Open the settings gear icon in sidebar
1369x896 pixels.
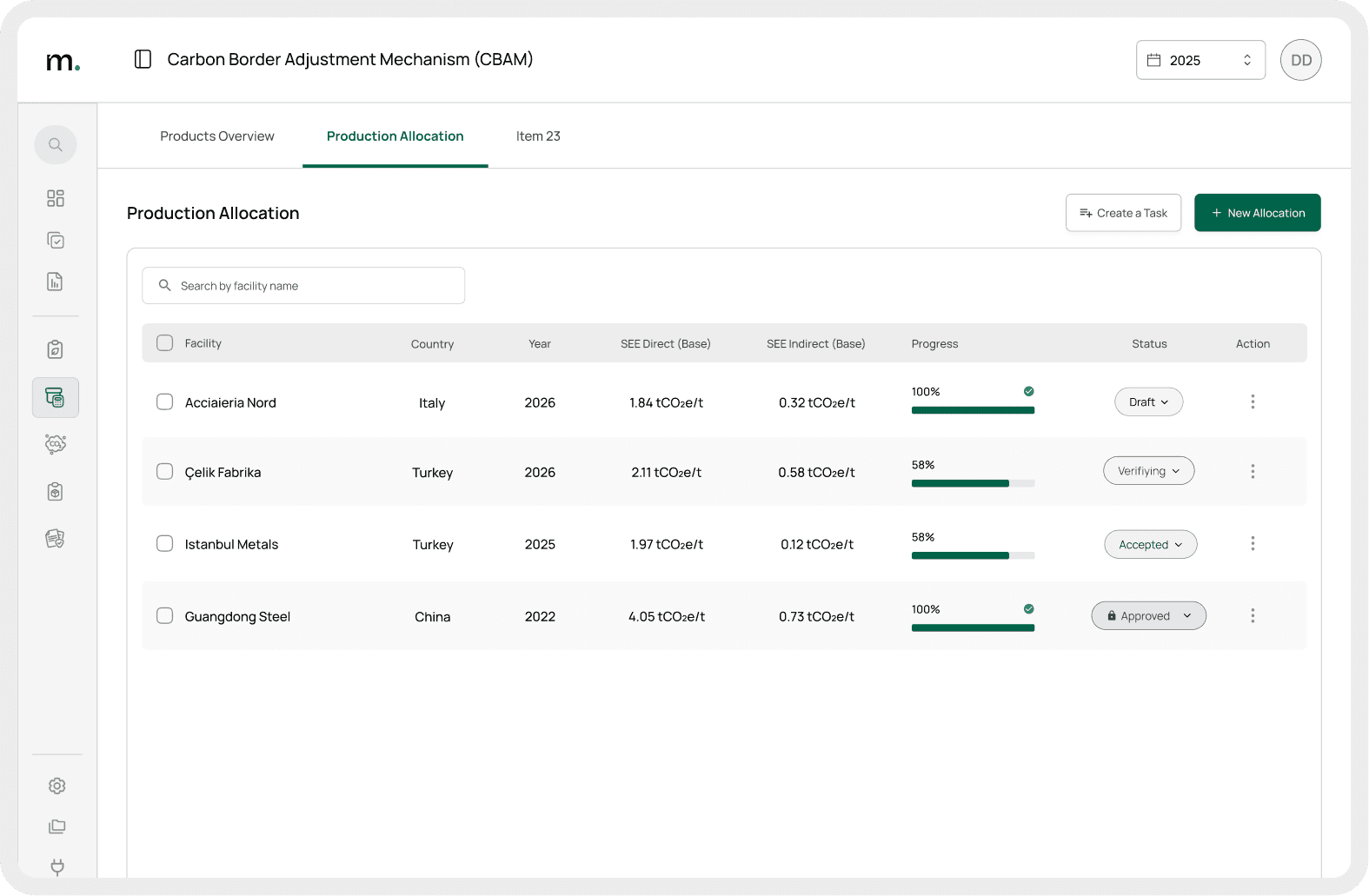click(x=57, y=786)
